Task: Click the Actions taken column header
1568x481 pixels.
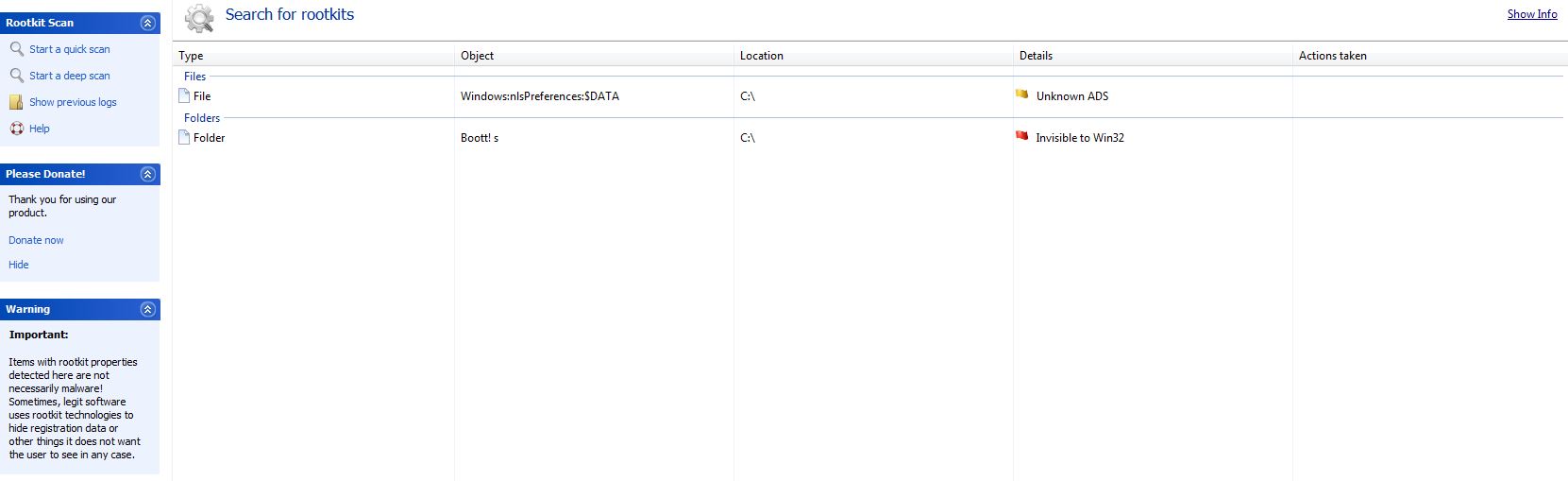Action: point(1429,56)
